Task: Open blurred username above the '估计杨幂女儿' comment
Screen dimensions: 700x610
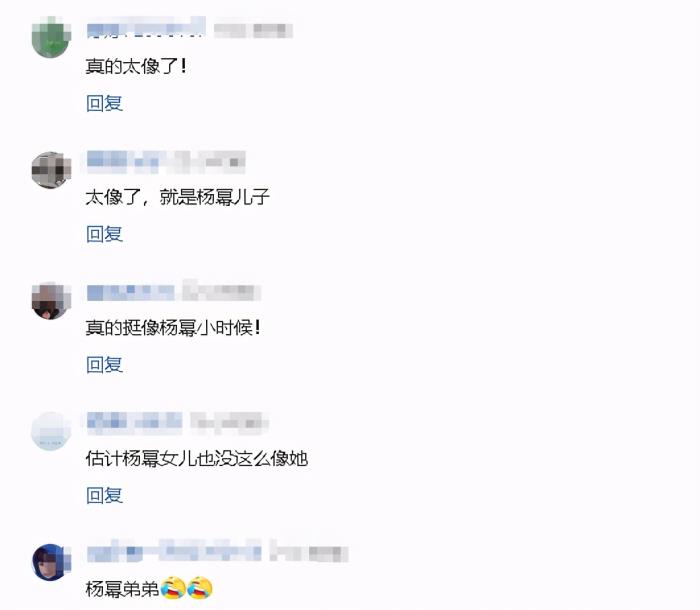Action: click(x=134, y=422)
